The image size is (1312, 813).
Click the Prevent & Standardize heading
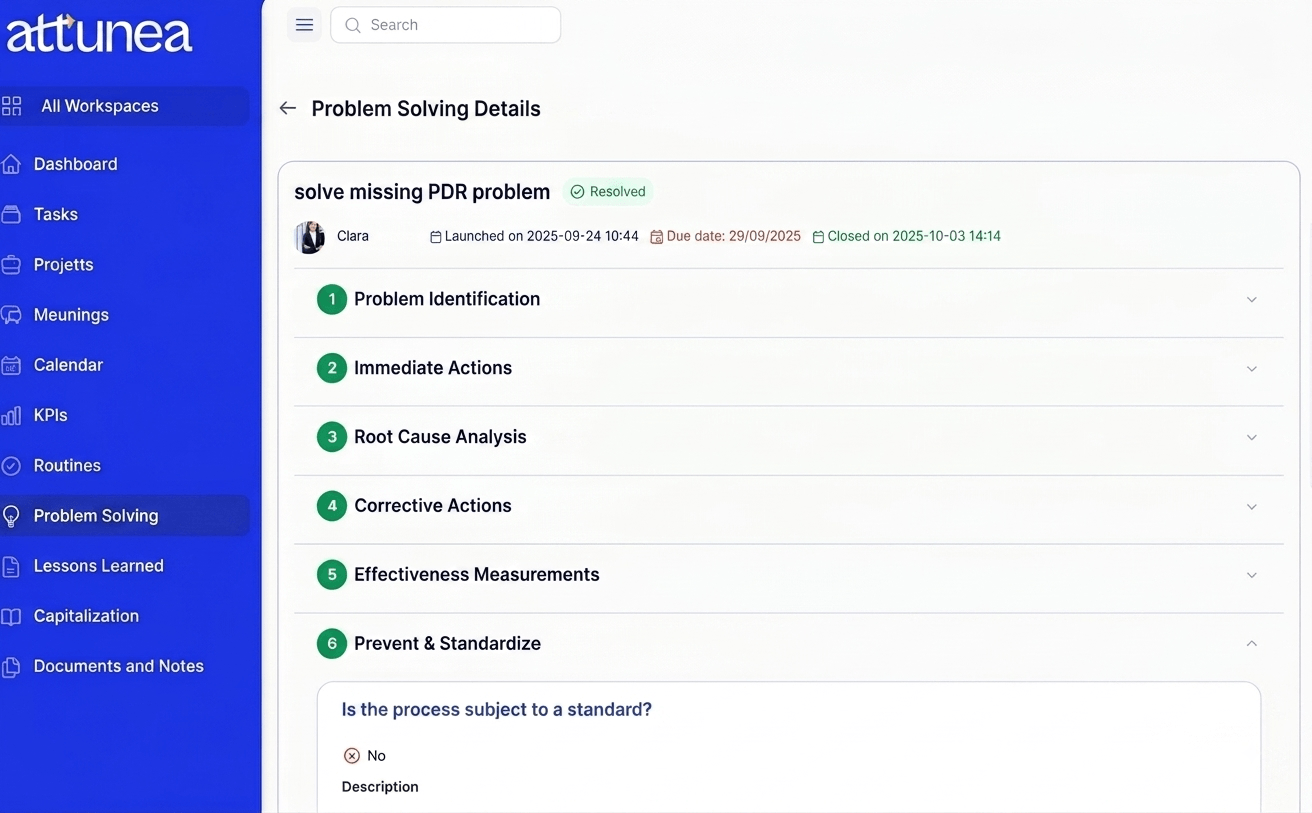tap(447, 644)
